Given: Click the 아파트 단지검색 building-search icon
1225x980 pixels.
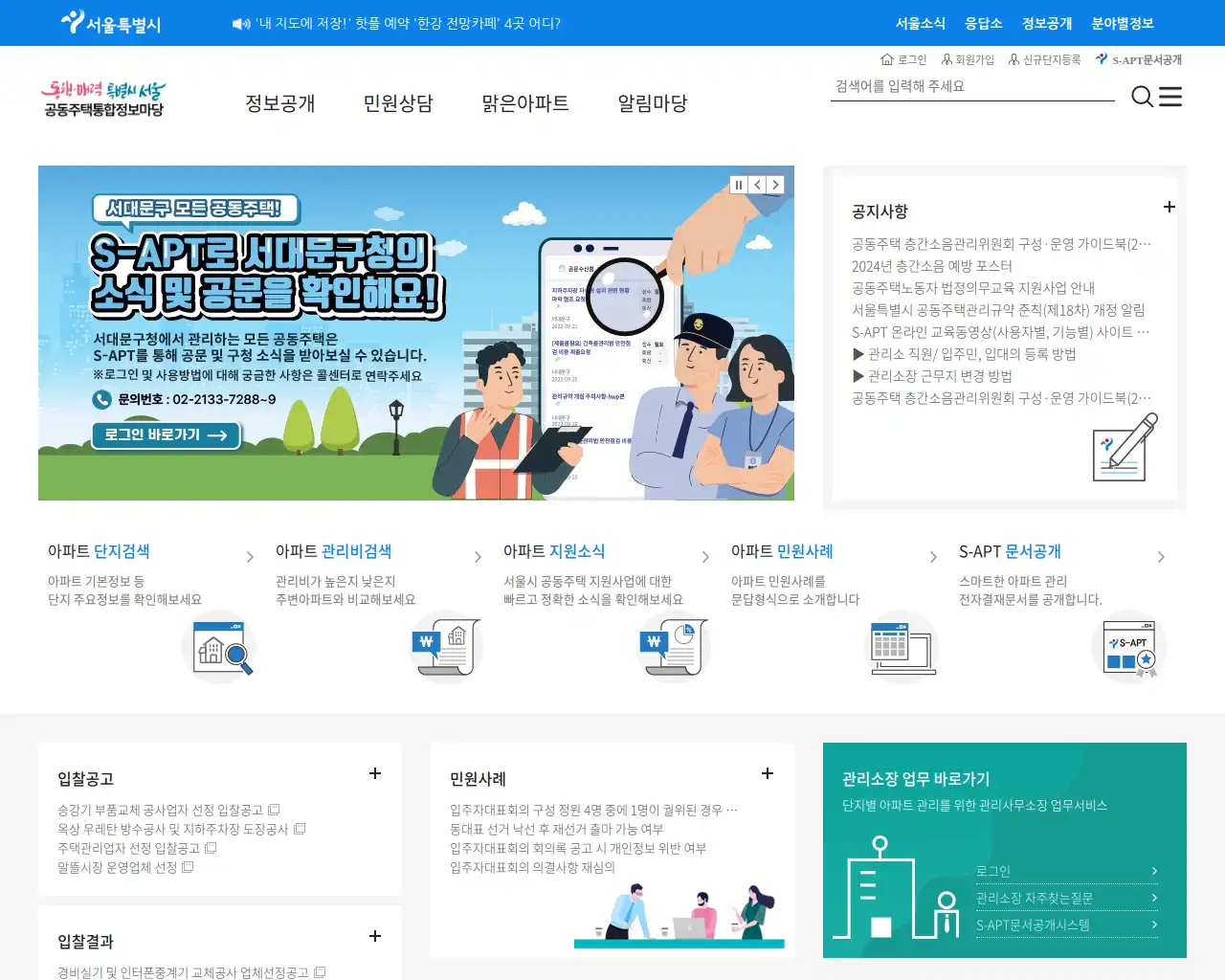Looking at the screenshot, I should coord(219,647).
